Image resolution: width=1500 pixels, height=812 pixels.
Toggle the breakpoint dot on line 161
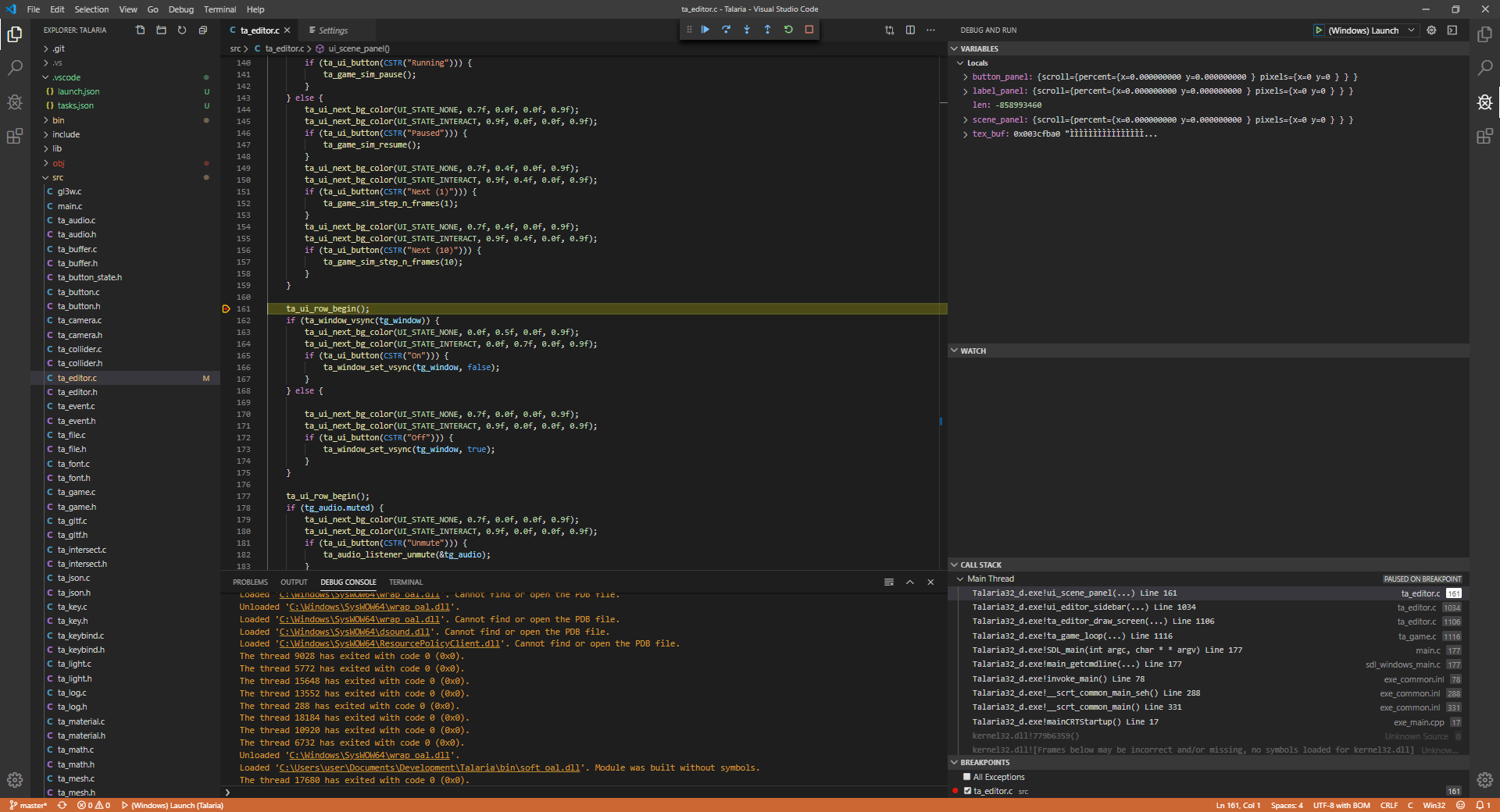tap(227, 308)
